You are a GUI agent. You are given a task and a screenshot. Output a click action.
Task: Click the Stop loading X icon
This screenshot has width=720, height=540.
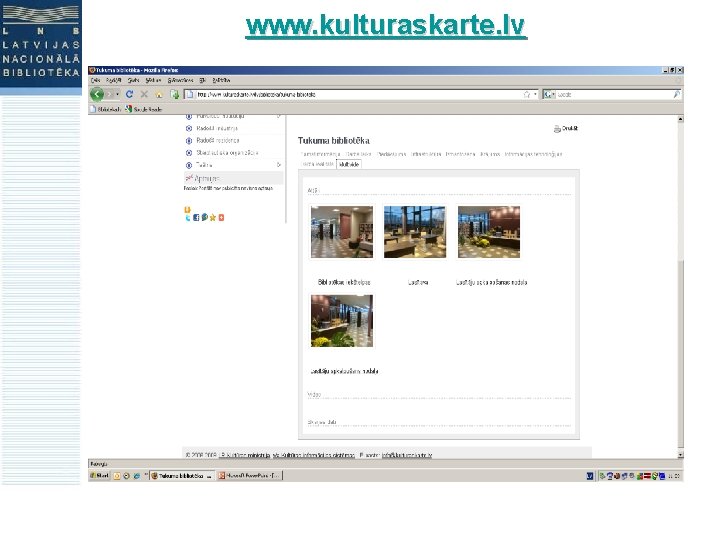(144, 94)
